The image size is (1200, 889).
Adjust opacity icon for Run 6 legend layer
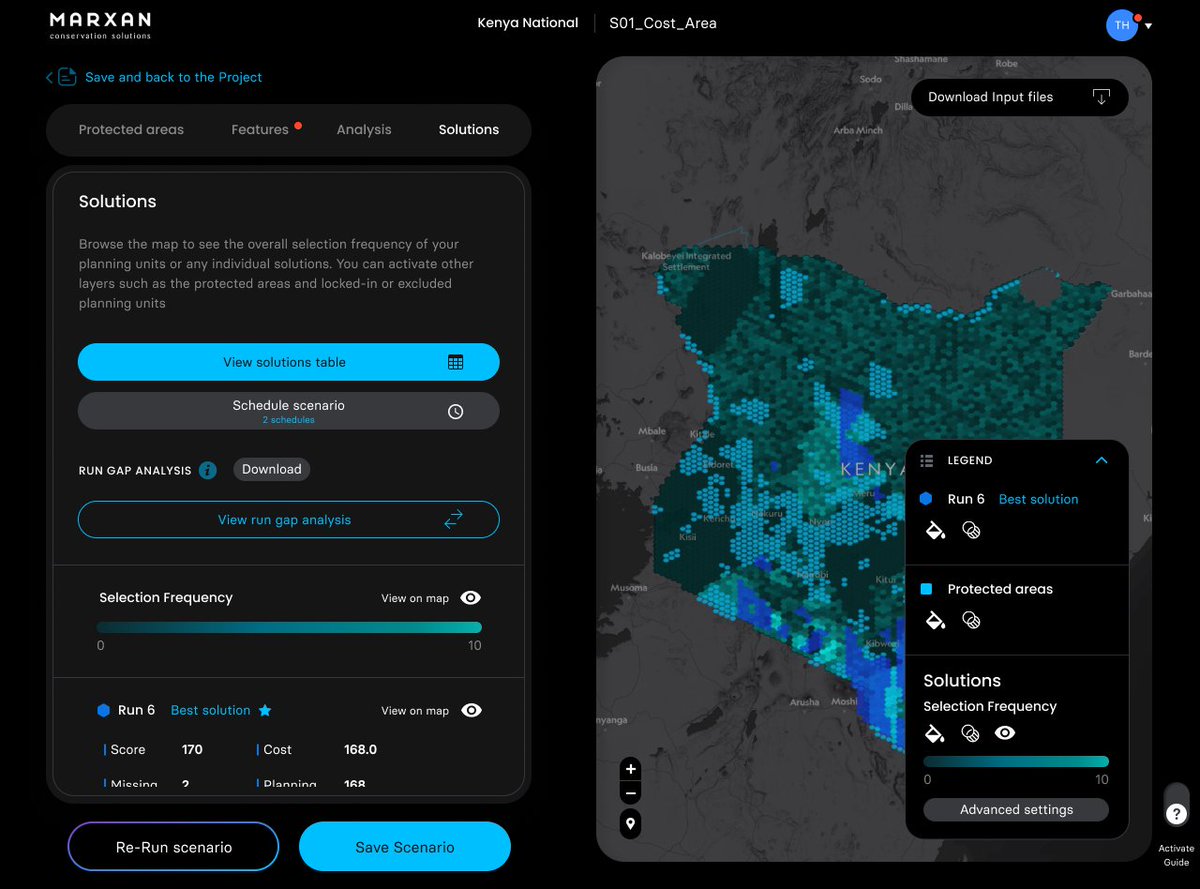pos(971,530)
